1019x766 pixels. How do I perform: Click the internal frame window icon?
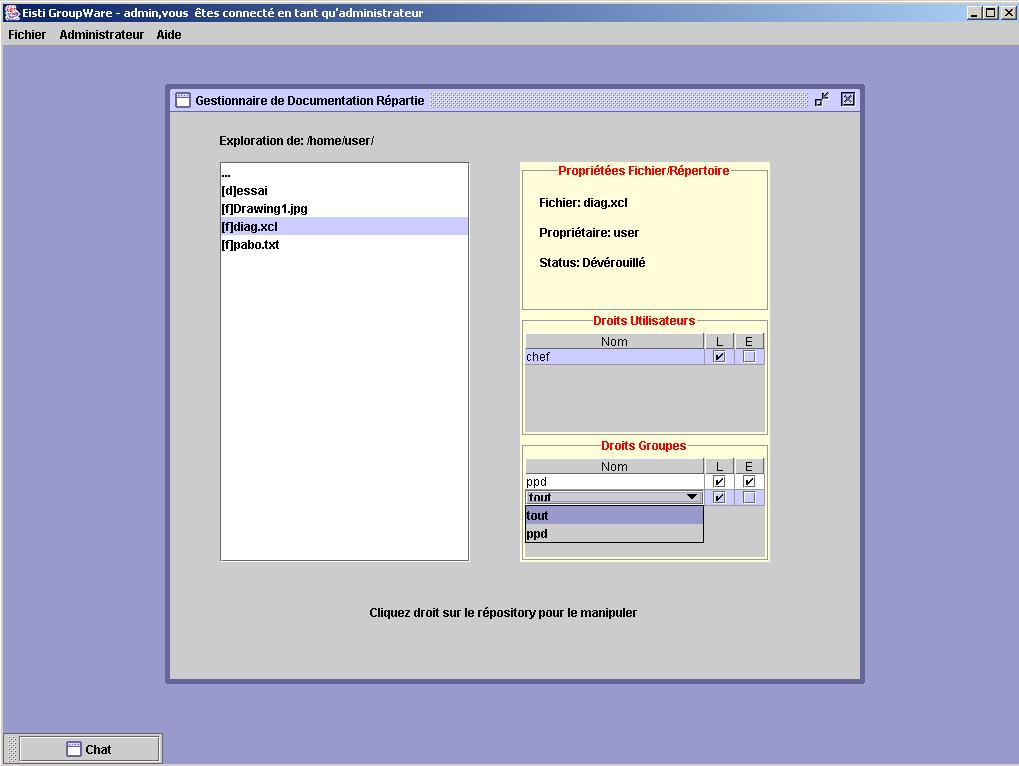183,100
